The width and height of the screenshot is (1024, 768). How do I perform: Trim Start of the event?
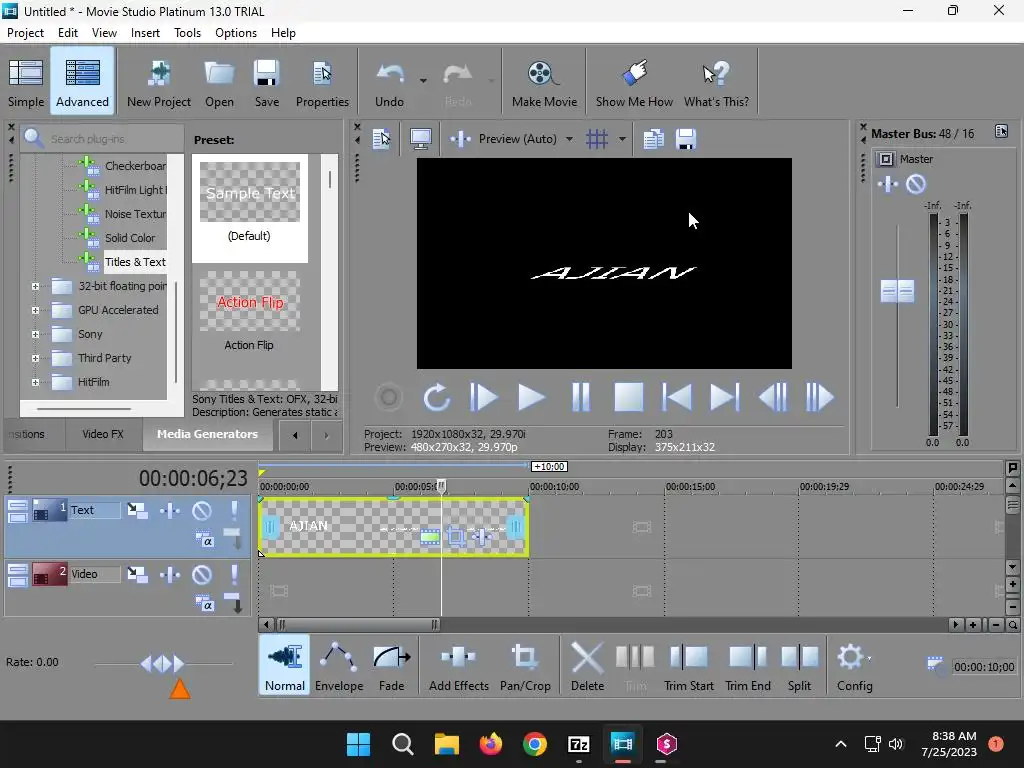[688, 666]
